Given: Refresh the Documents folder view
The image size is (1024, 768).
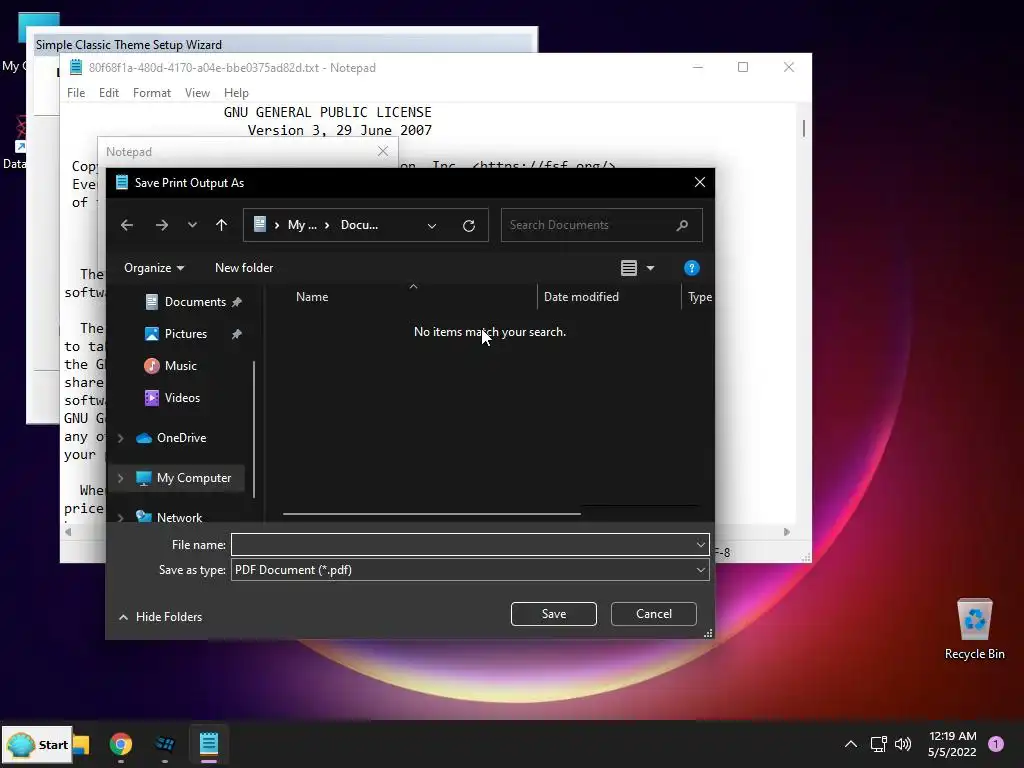Looking at the screenshot, I should (469, 225).
